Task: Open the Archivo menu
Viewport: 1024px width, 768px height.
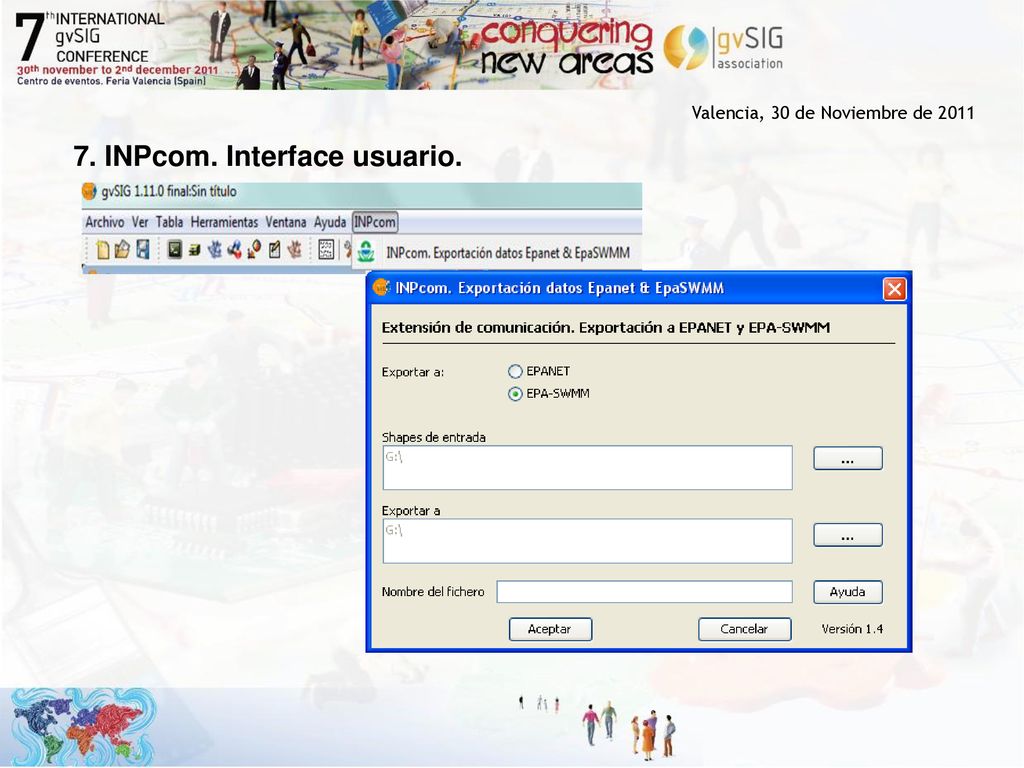Action: 104,223
